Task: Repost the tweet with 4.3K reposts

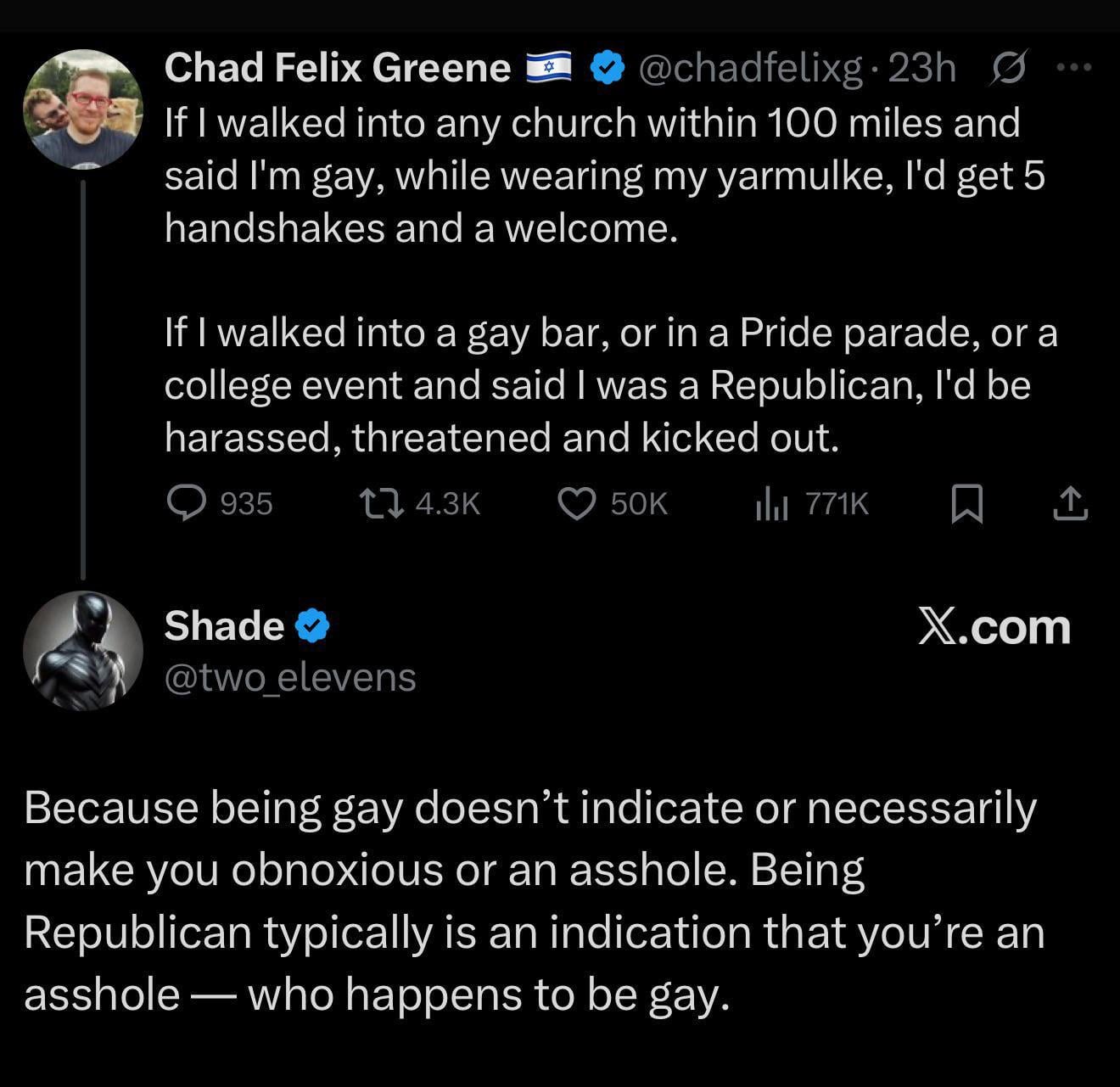Action: coord(372,504)
